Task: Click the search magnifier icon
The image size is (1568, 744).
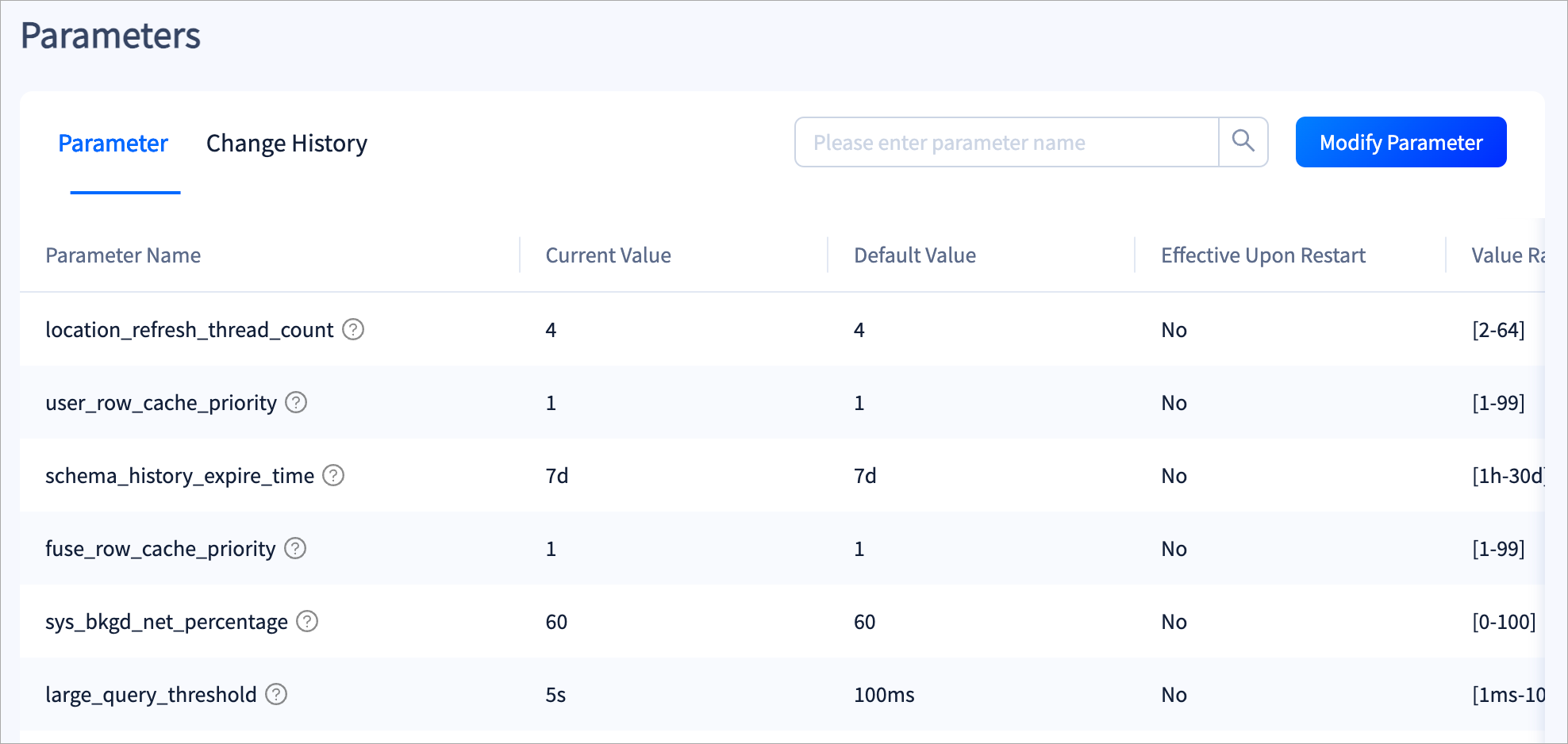Action: 1243,142
